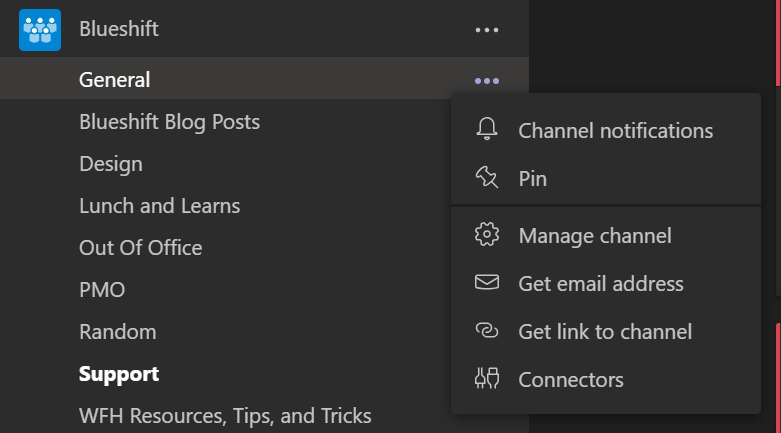This screenshot has height=433, width=781.
Task: Open Blueshift team more options ellipsis
Action: click(x=487, y=30)
